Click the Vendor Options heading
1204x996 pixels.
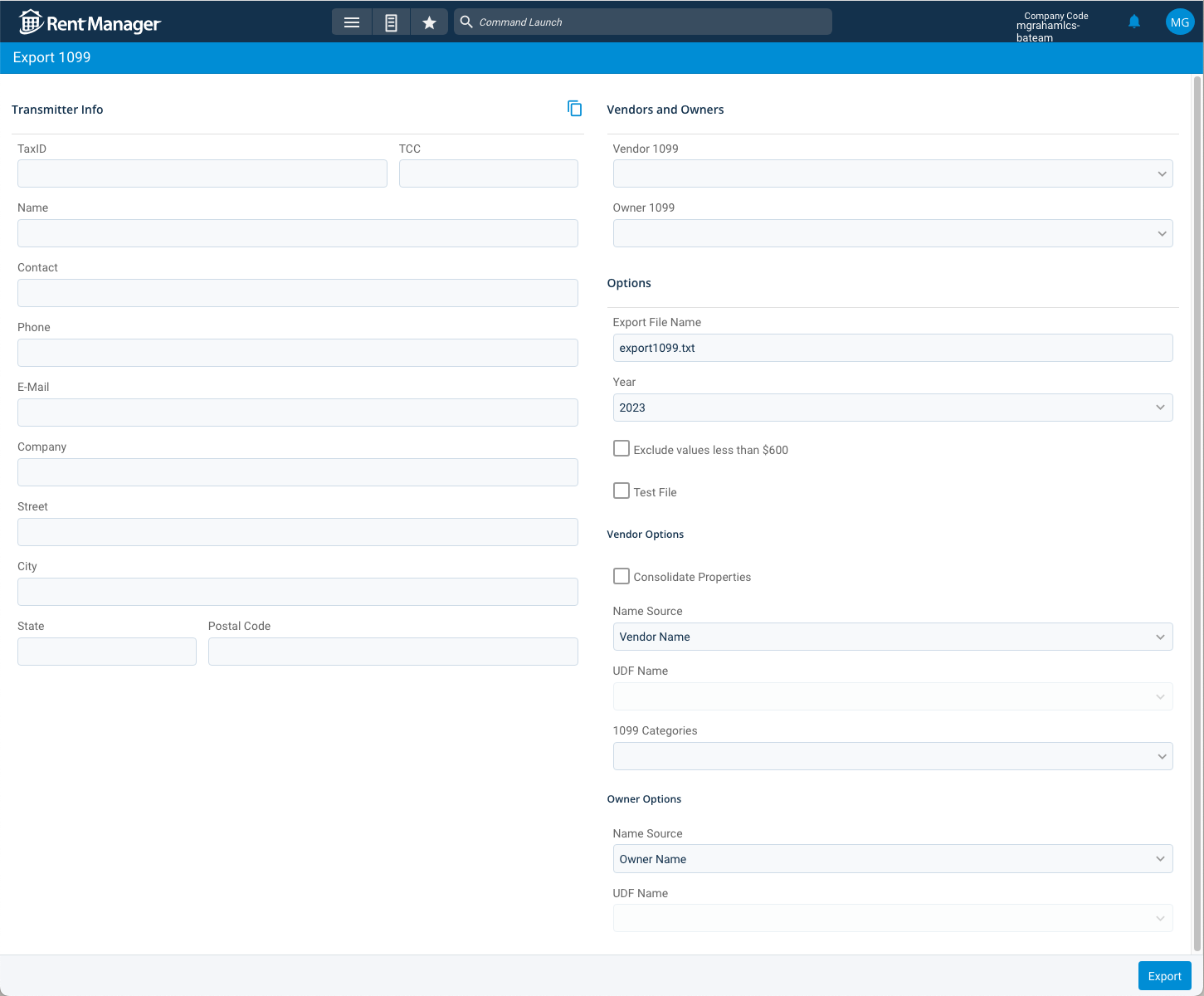point(646,535)
